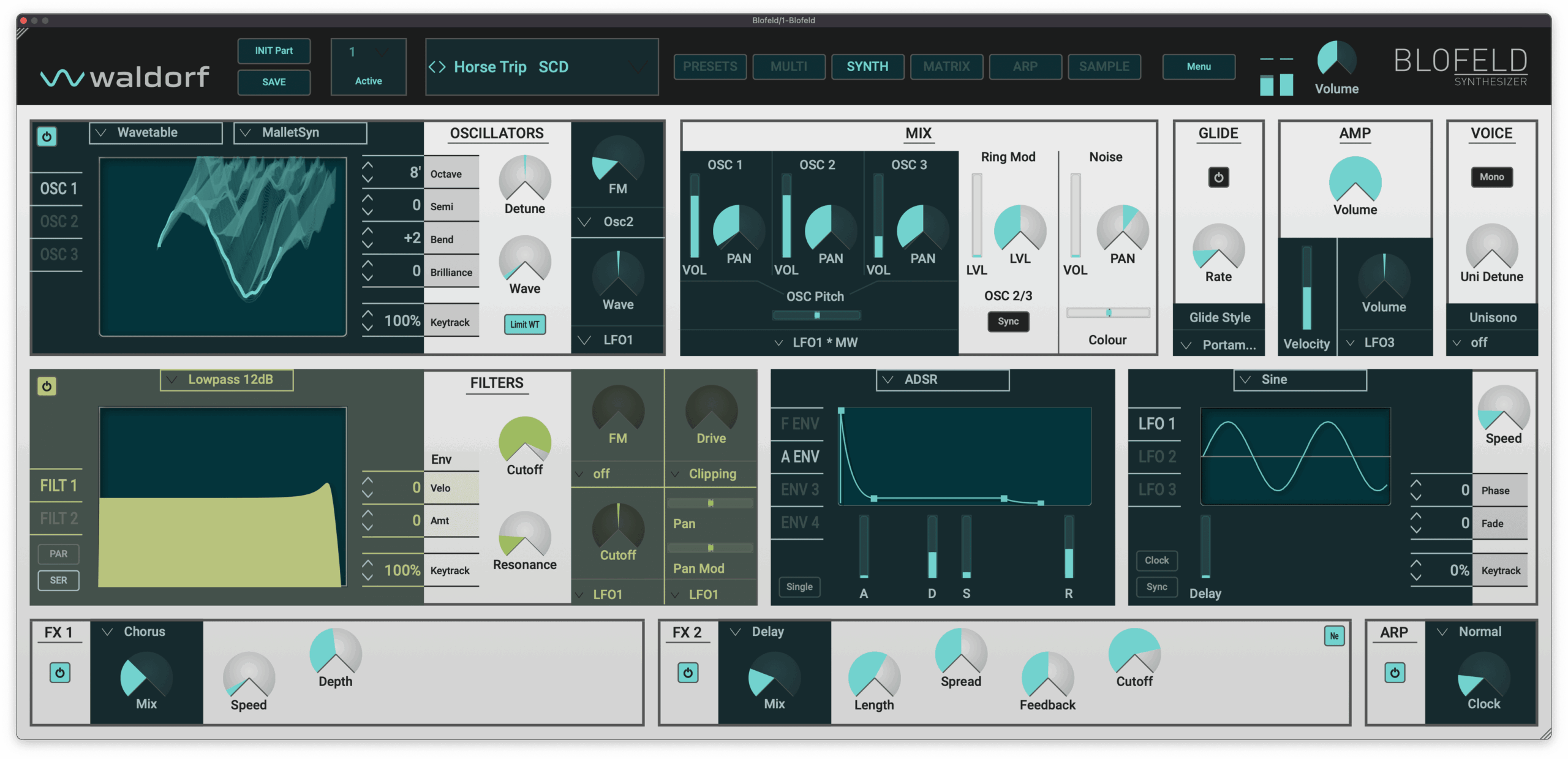
Task: Switch to the MATRIX tab
Action: [946, 67]
